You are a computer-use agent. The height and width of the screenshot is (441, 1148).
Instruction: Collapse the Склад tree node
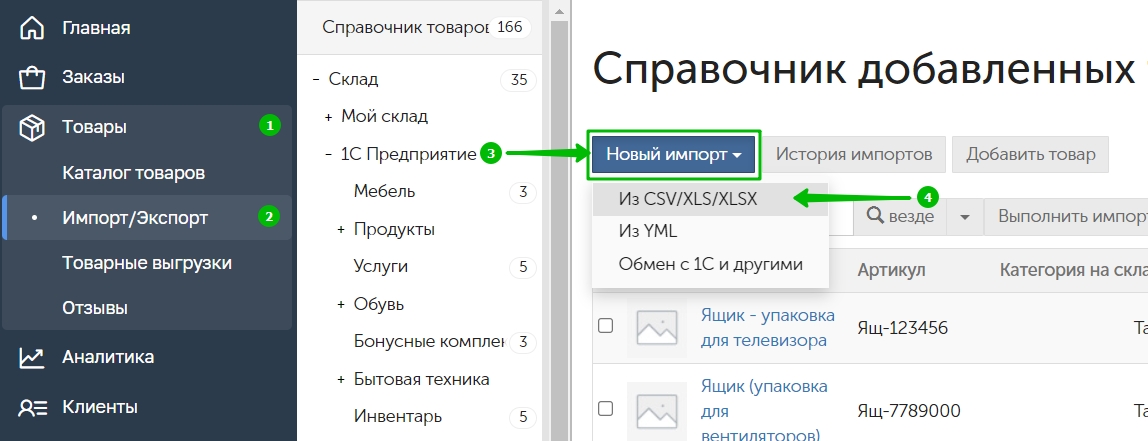(316, 79)
